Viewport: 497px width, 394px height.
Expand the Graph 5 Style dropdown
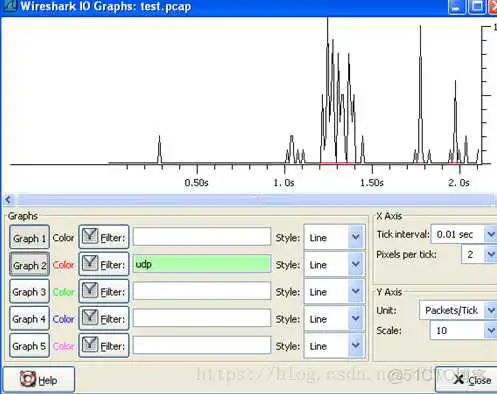[334, 346]
